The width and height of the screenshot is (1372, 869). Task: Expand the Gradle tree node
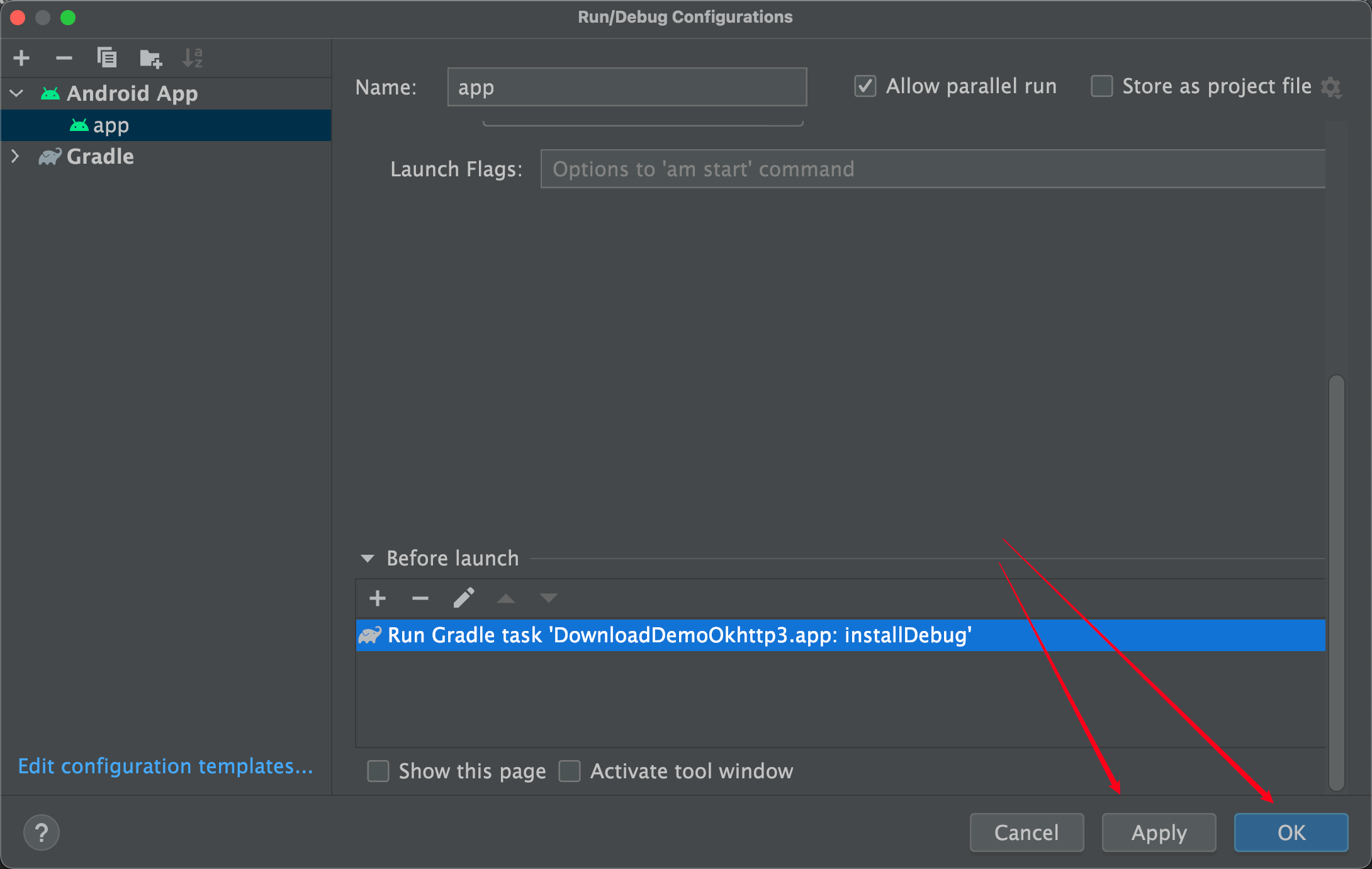tap(16, 156)
